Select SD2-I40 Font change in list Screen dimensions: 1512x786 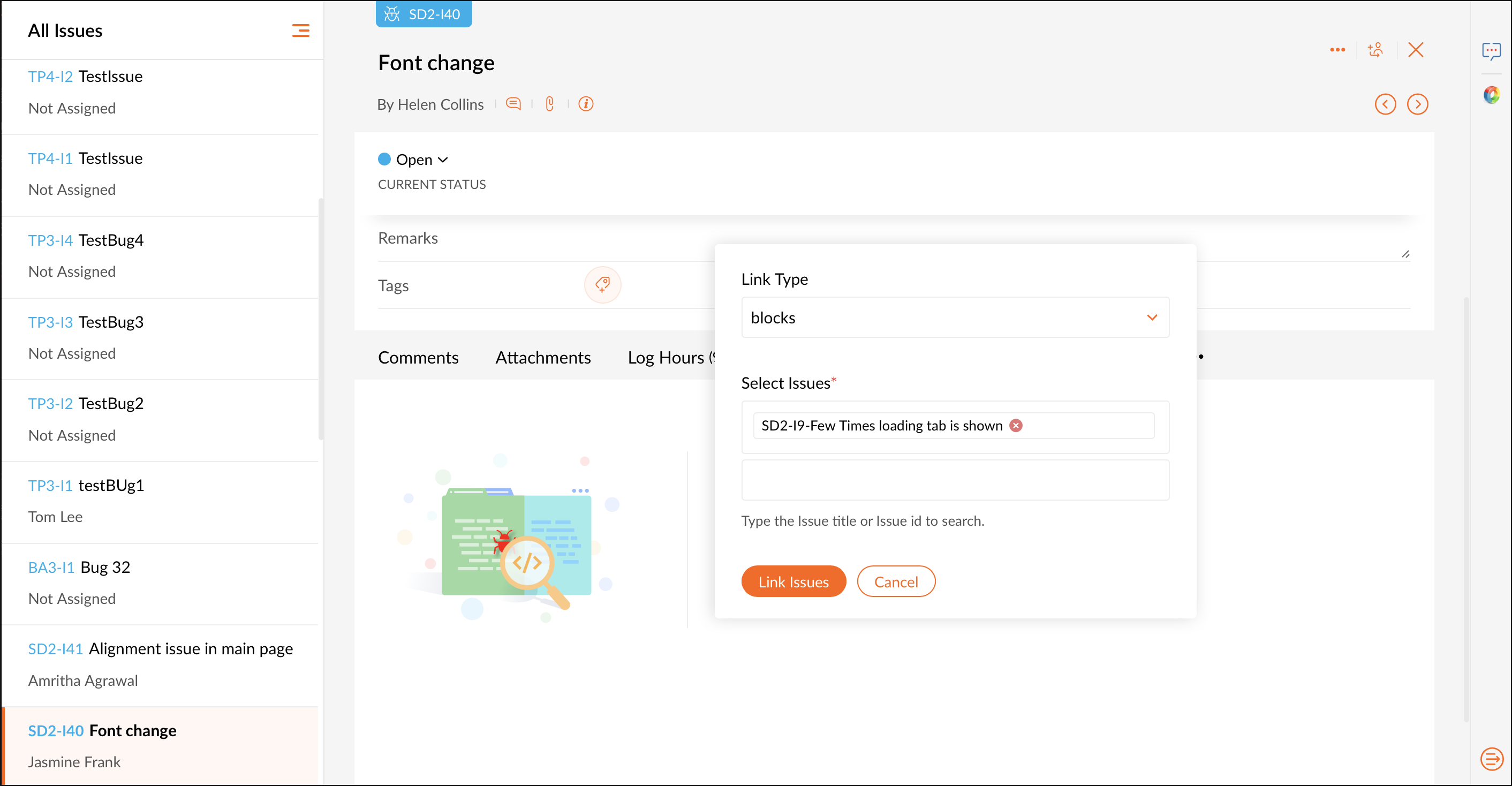coord(160,746)
